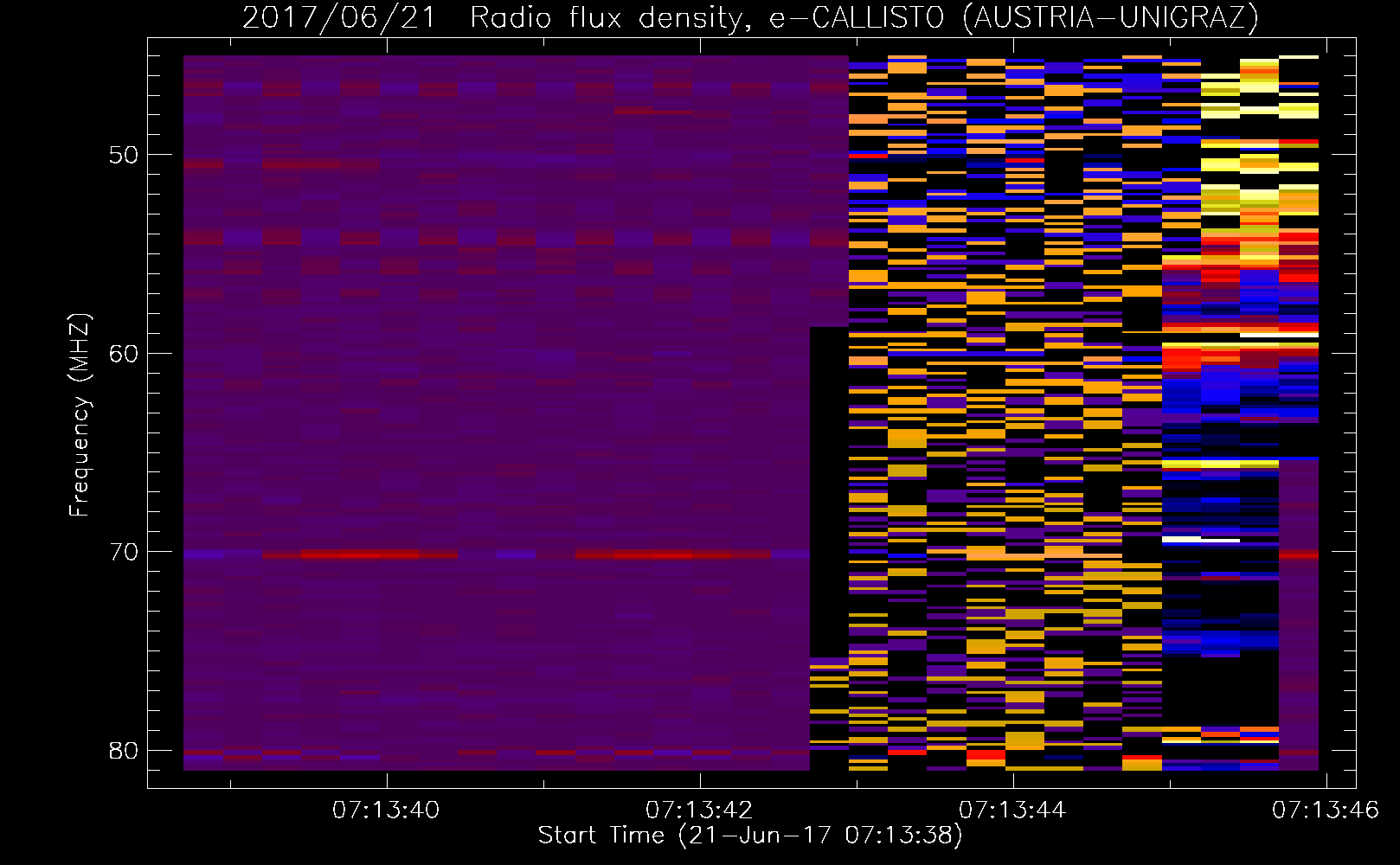Click the 07:13:42 time axis label

click(x=699, y=810)
